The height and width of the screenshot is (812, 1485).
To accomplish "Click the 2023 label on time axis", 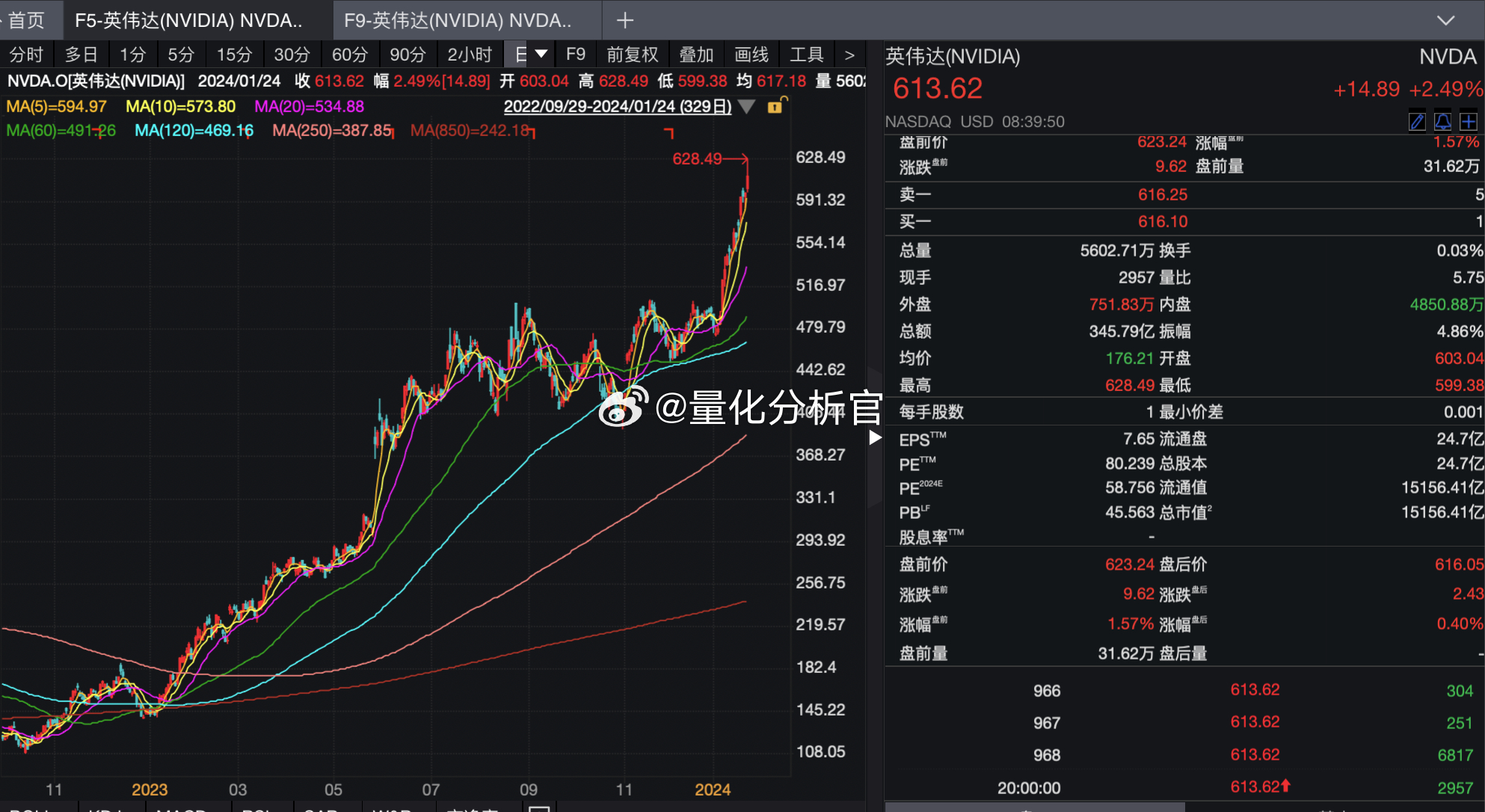I will [150, 790].
